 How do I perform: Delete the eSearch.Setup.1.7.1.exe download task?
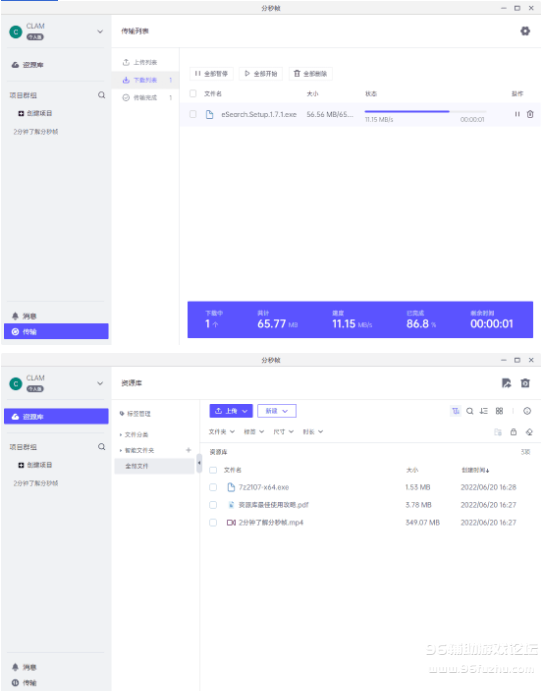530,114
